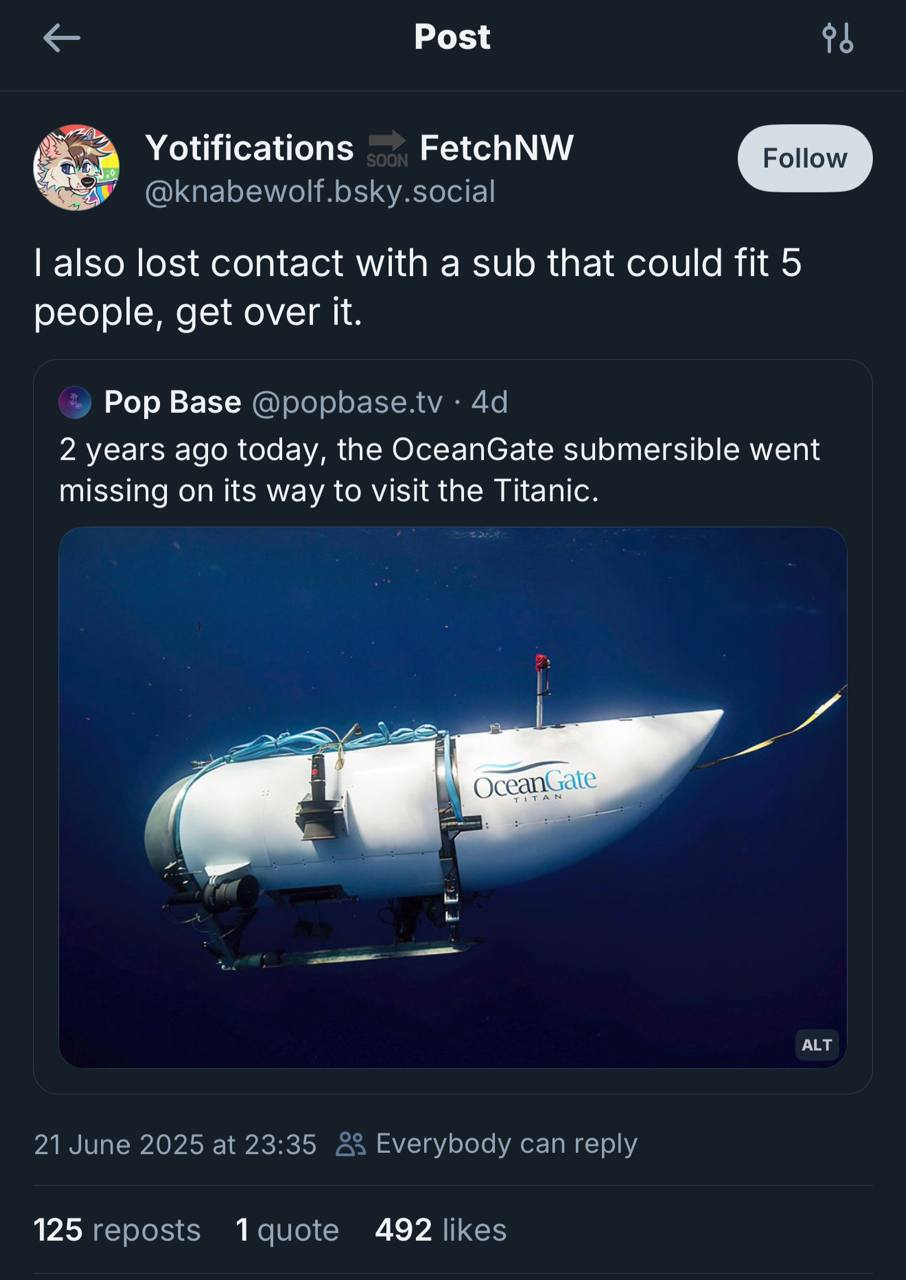Tap the SOON arrow emoji in display name

tap(387, 148)
